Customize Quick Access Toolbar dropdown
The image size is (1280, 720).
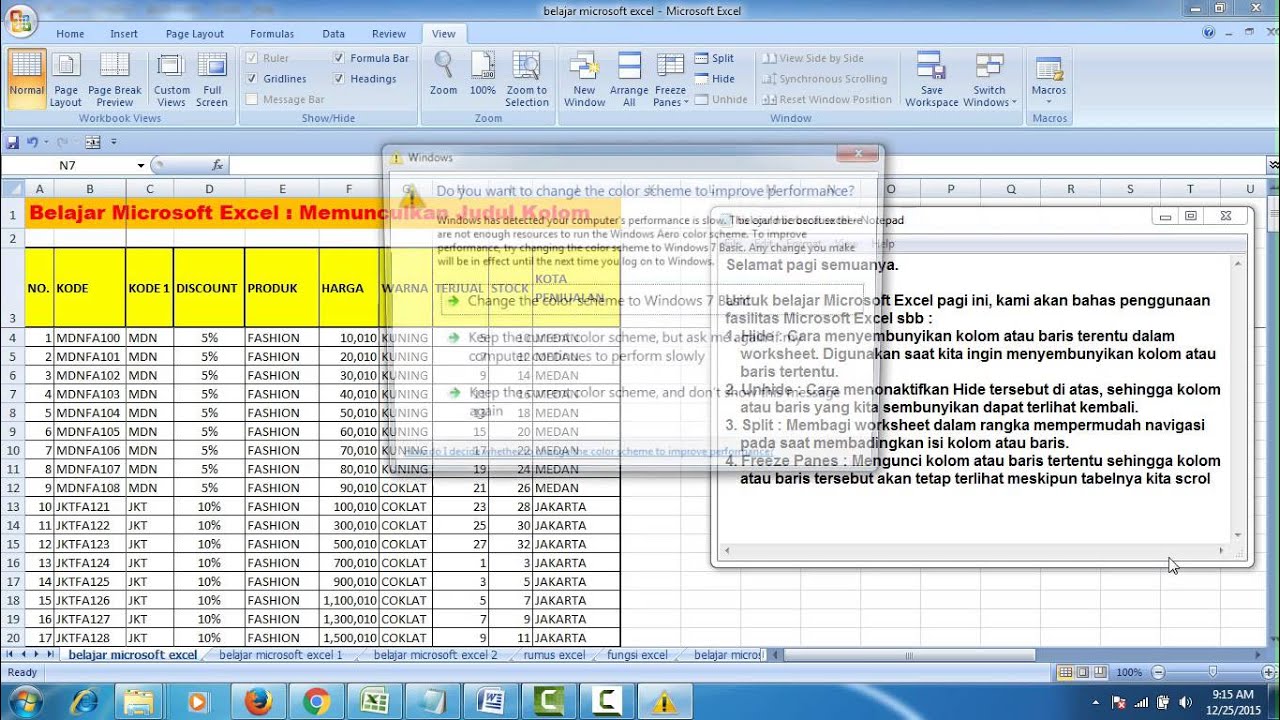tap(114, 142)
